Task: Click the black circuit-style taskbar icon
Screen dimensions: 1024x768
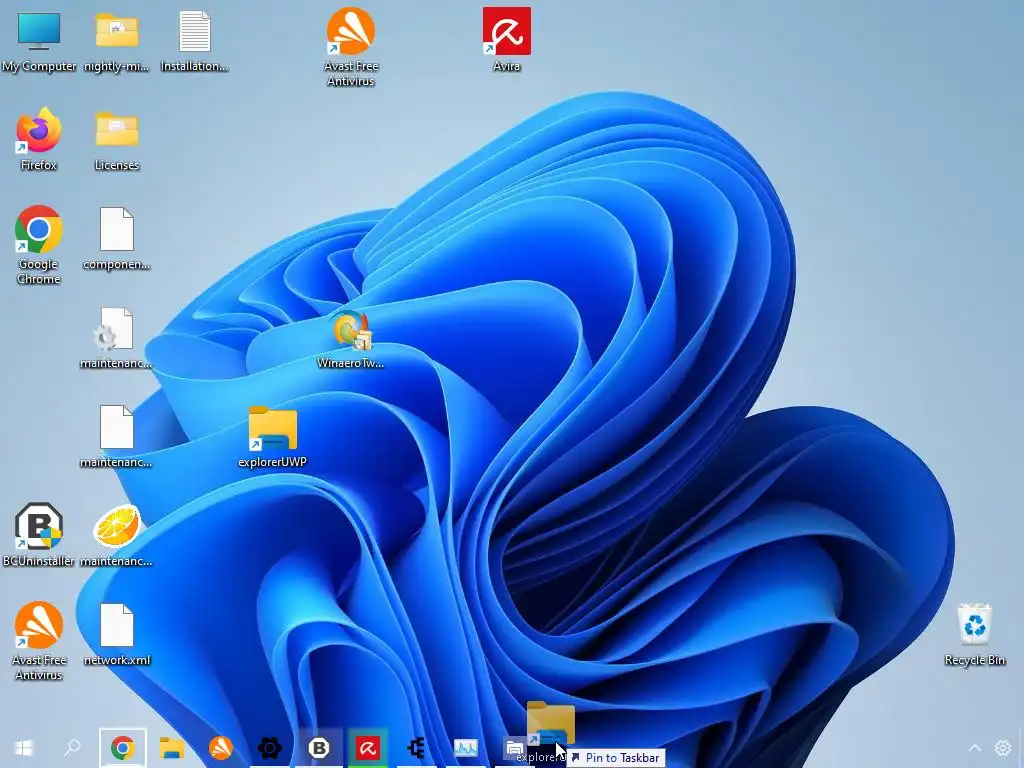Action: point(417,748)
